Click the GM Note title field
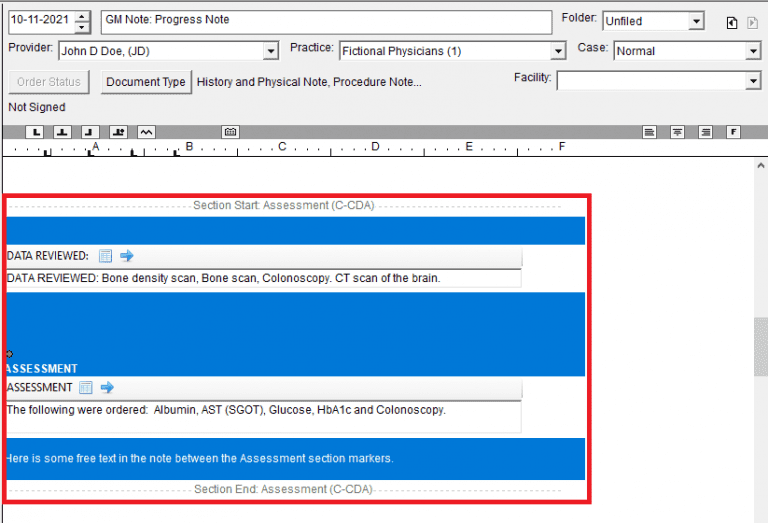Screen dimensions: 768x523 coord(327,22)
